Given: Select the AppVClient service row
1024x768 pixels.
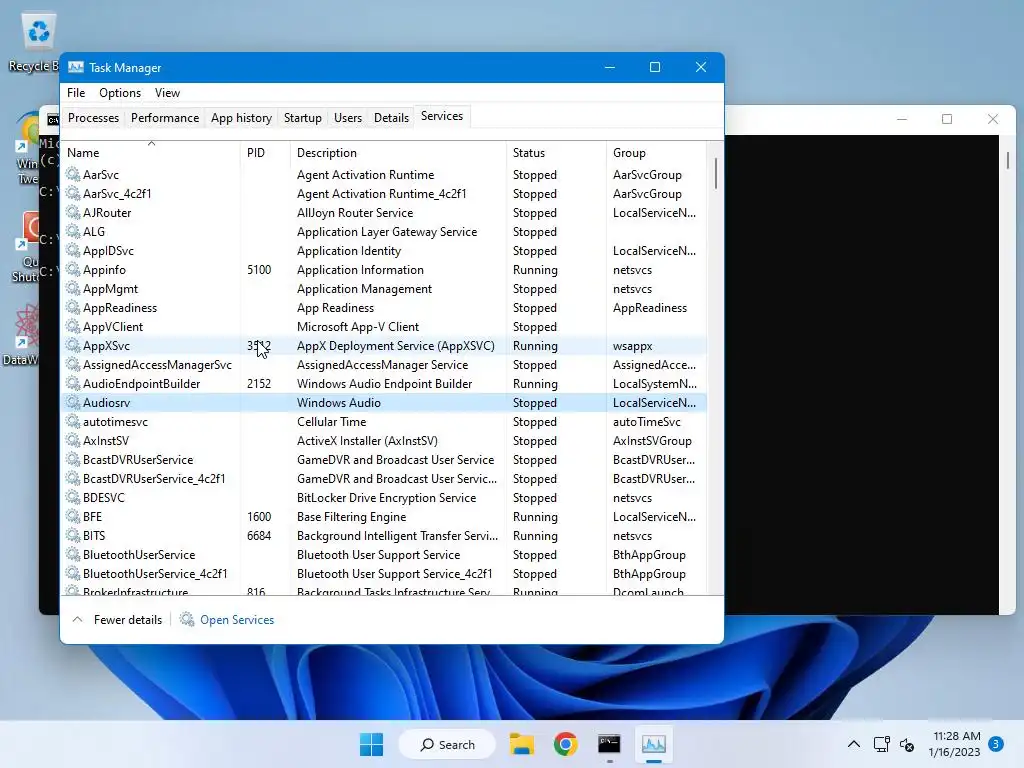Looking at the screenshot, I should 384,327.
